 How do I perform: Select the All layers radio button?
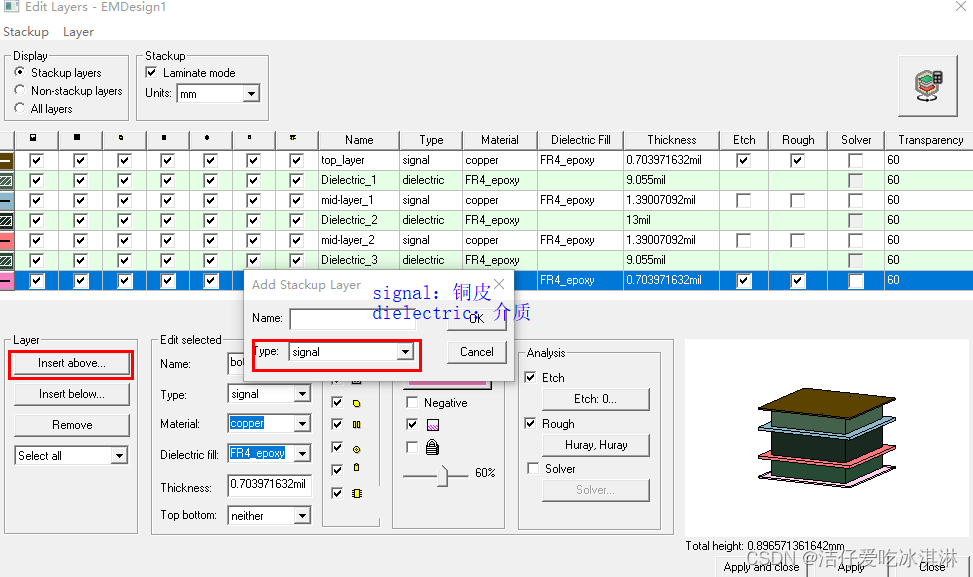pyautogui.click(x=20, y=109)
